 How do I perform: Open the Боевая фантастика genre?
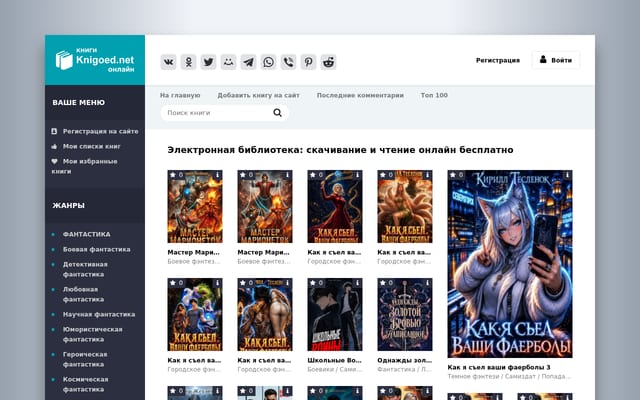pos(96,249)
